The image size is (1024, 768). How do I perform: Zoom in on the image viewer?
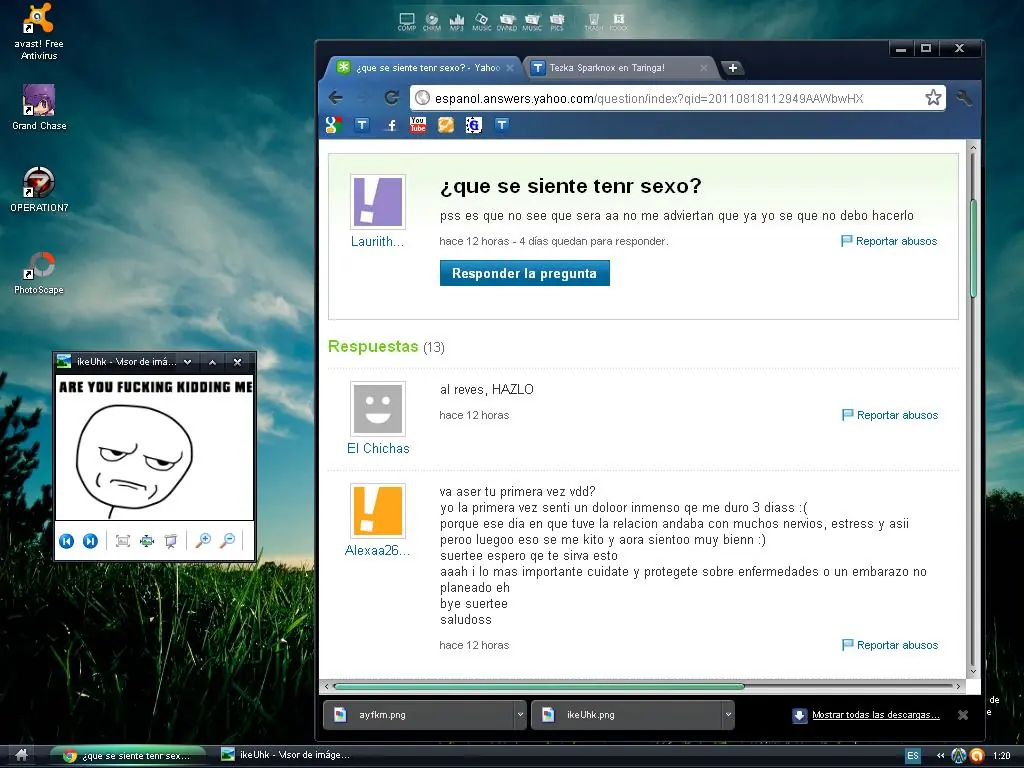pyautogui.click(x=204, y=540)
